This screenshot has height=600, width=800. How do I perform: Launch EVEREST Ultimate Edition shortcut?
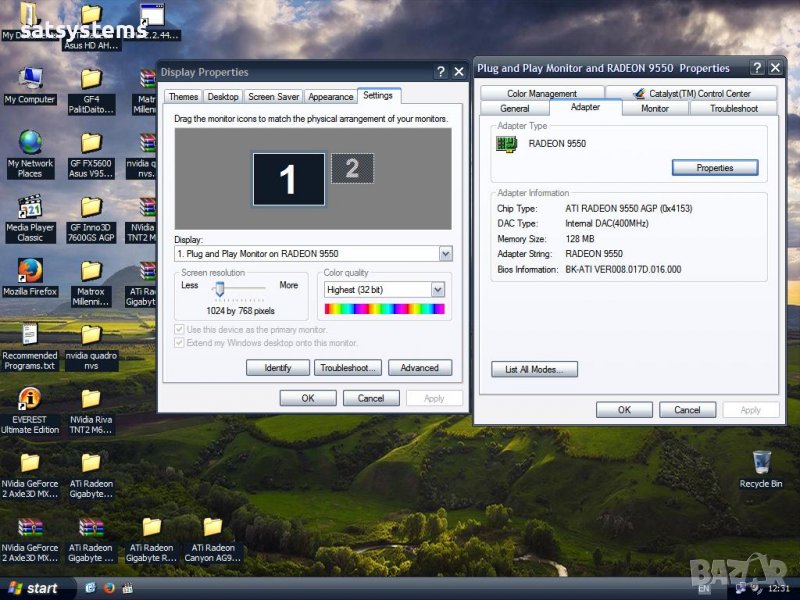point(30,399)
